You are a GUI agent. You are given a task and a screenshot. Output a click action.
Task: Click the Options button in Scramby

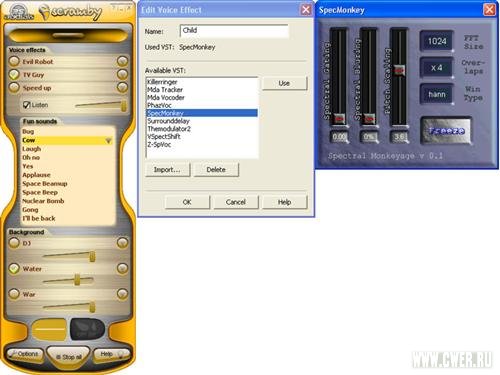pos(25,354)
